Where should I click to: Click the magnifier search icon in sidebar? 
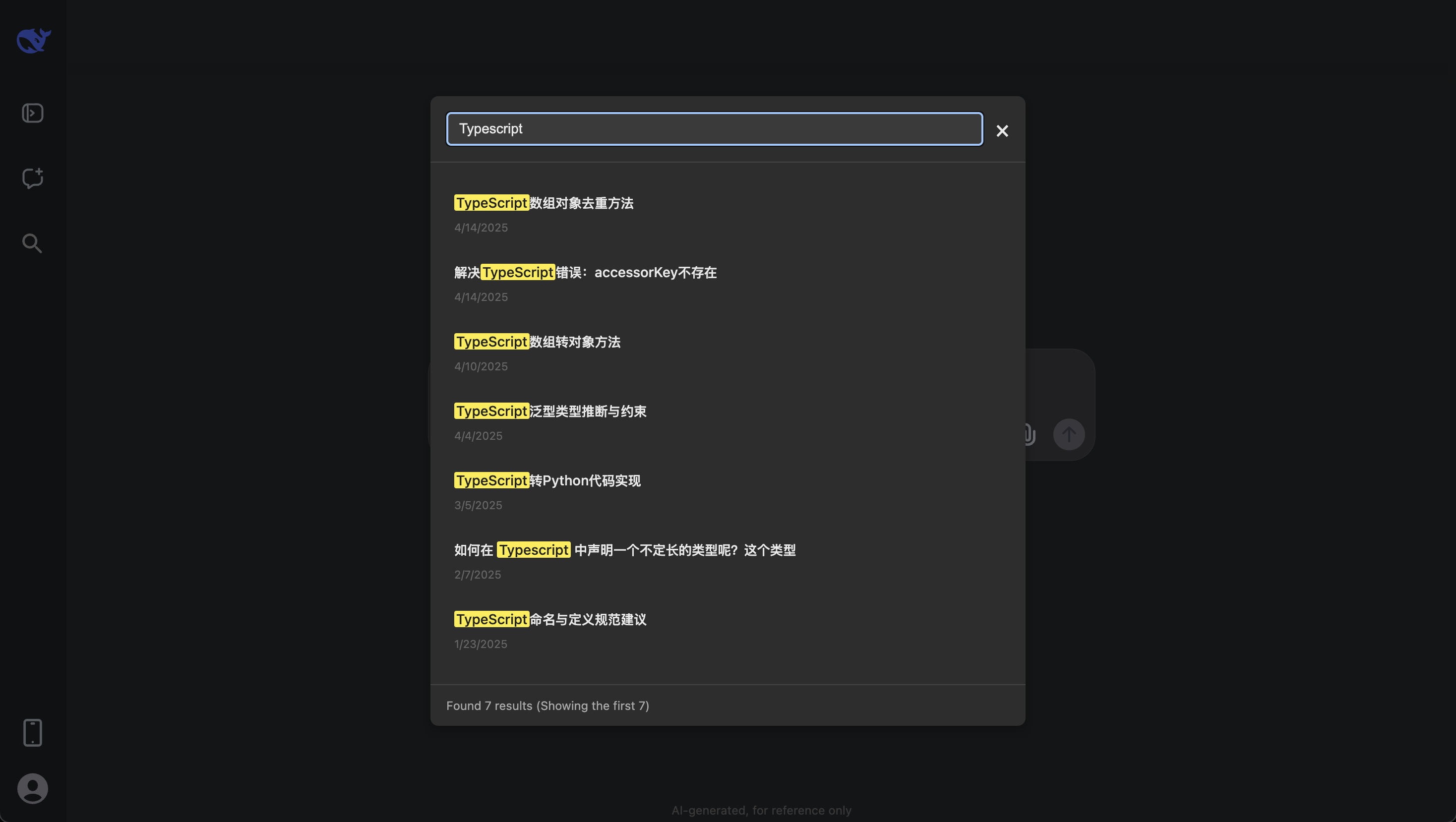point(32,243)
